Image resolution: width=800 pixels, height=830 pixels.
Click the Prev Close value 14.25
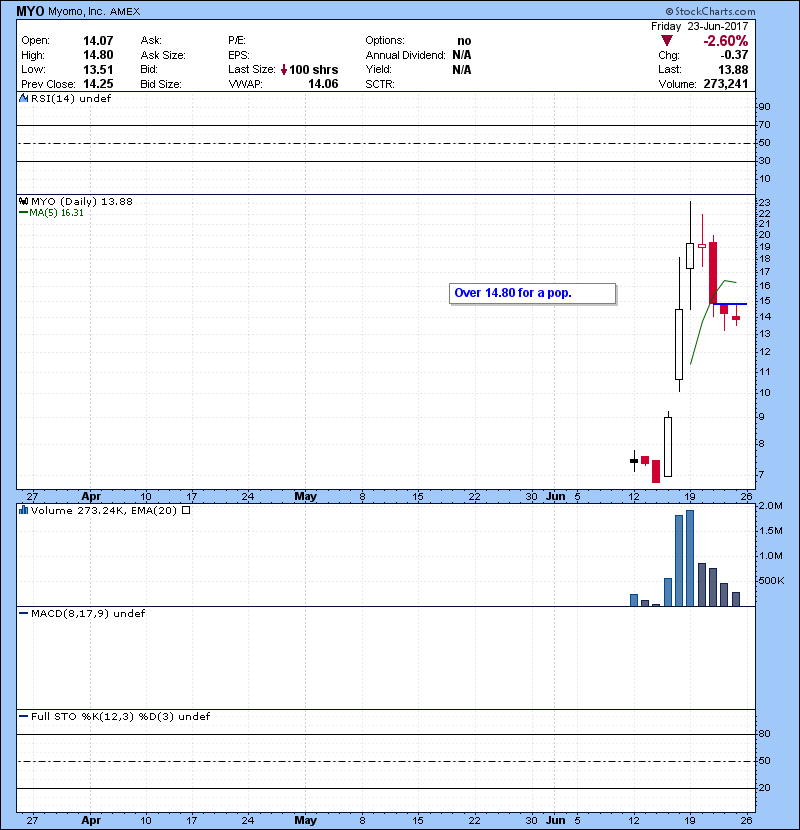(98, 84)
